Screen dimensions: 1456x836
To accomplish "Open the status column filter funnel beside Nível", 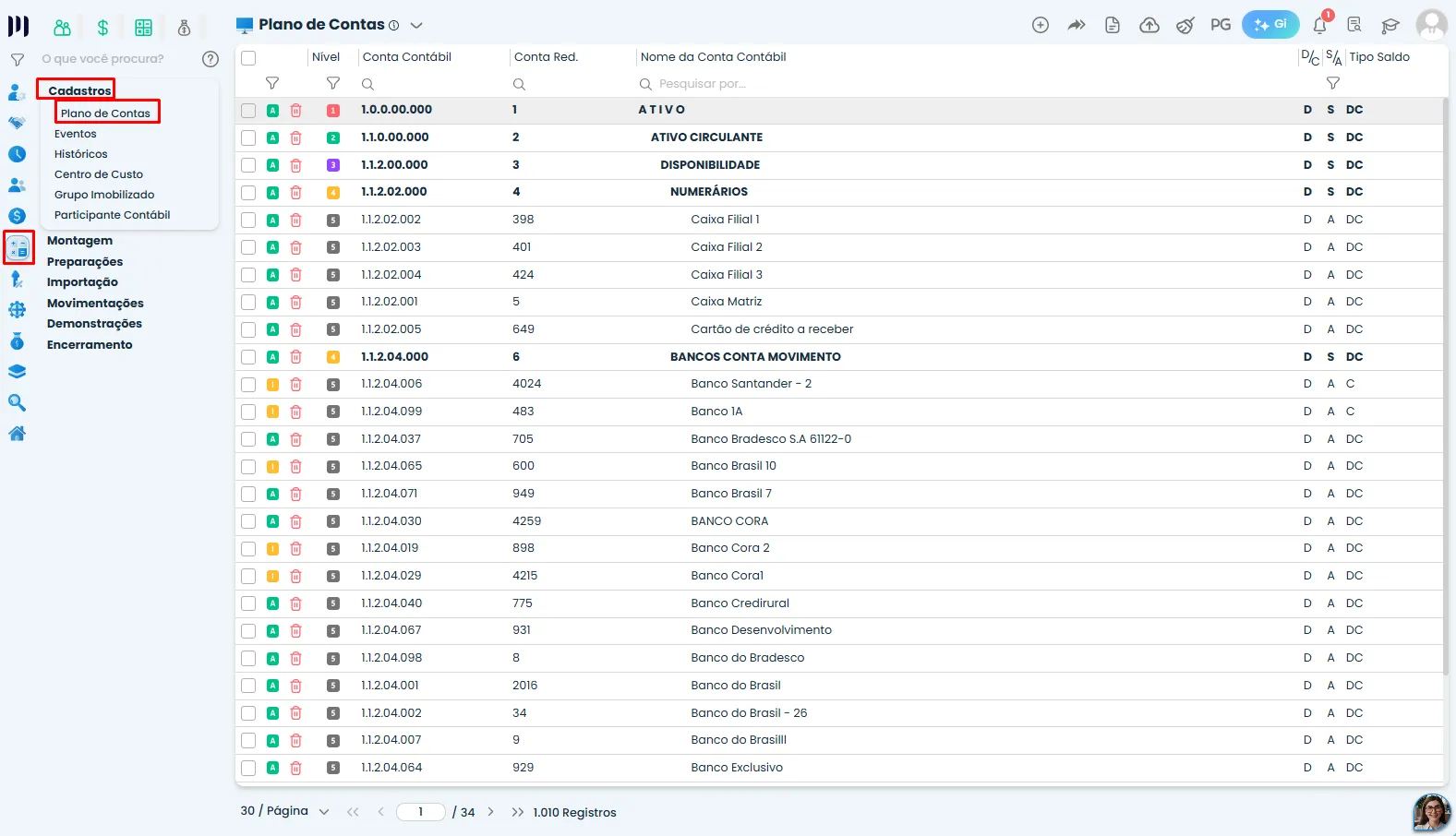I will [x=272, y=83].
